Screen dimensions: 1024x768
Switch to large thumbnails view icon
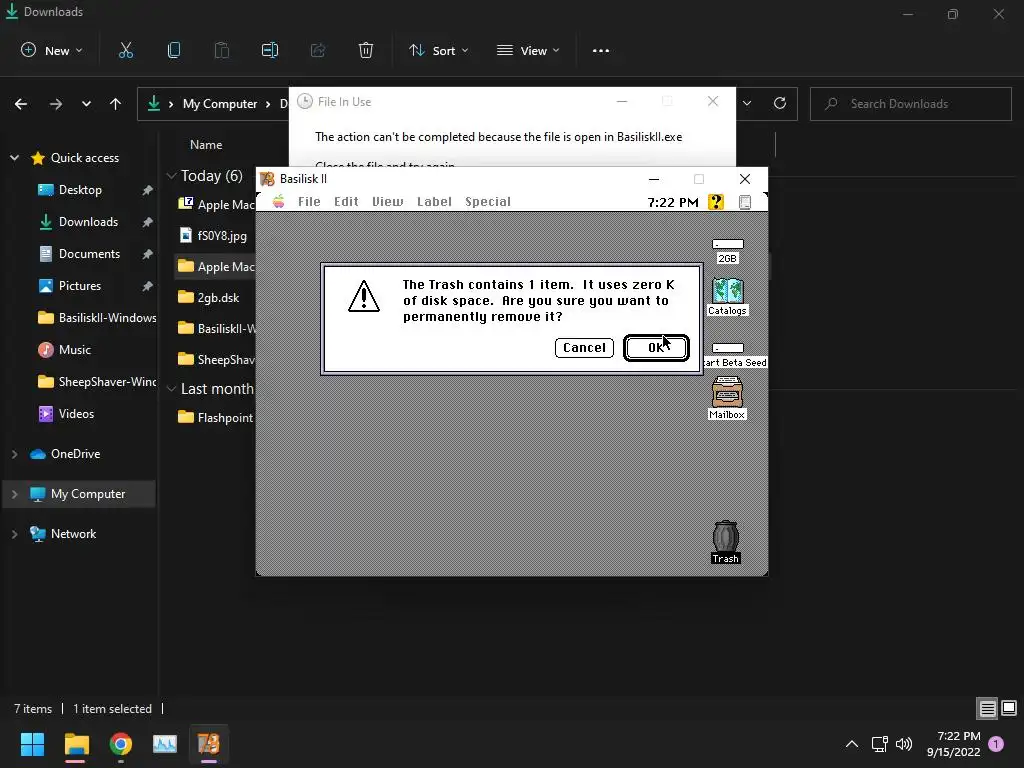pos(1009,709)
